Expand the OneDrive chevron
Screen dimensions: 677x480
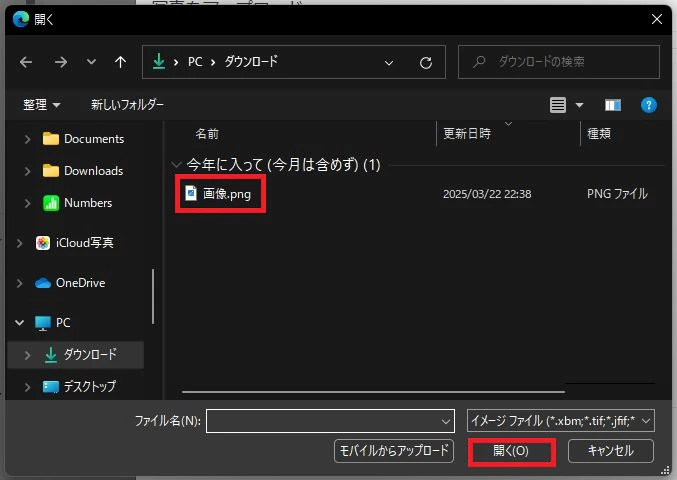19,283
